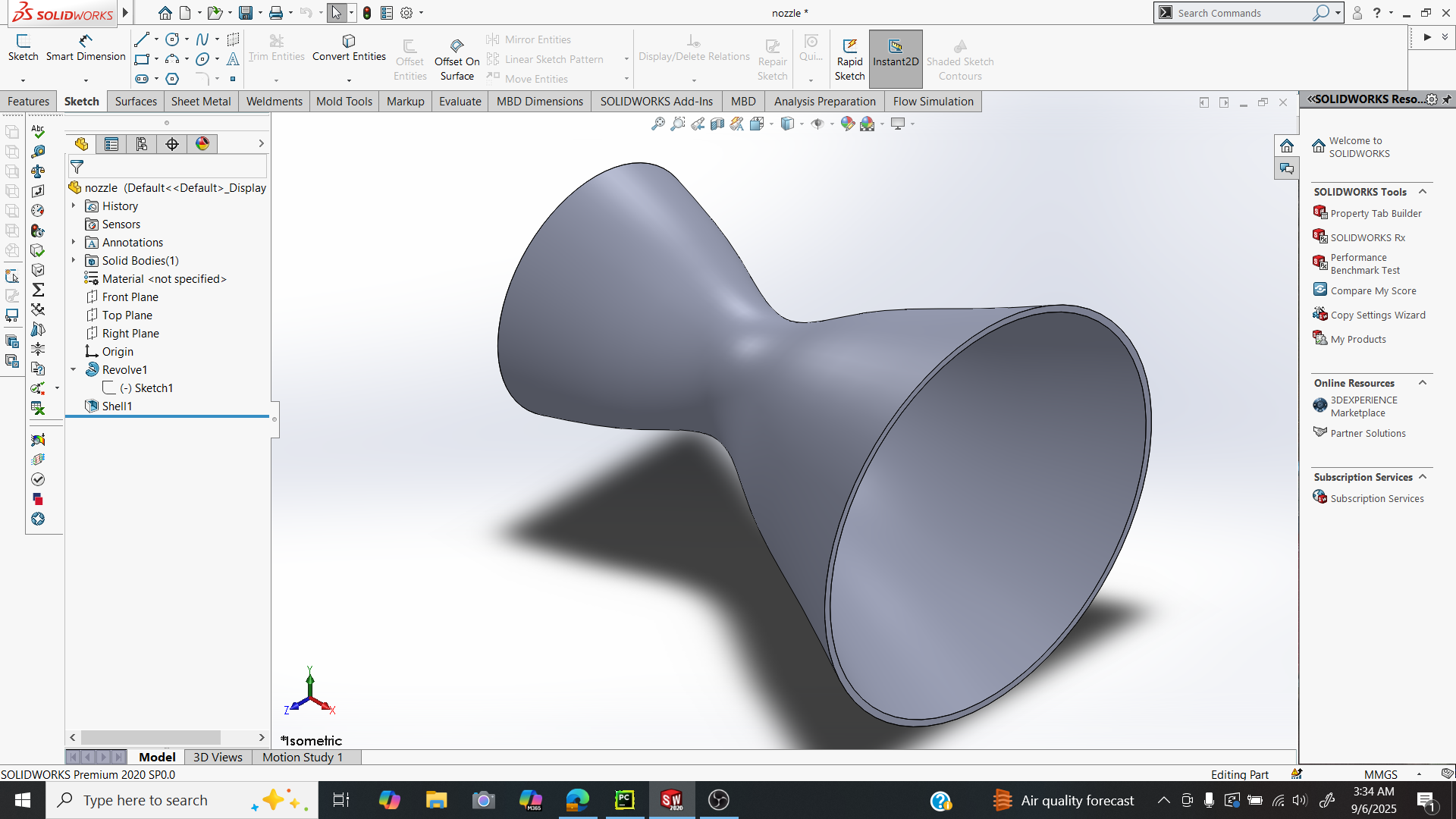Open the ConfigurationManager tab icon
1456x819 pixels.
coord(142,144)
